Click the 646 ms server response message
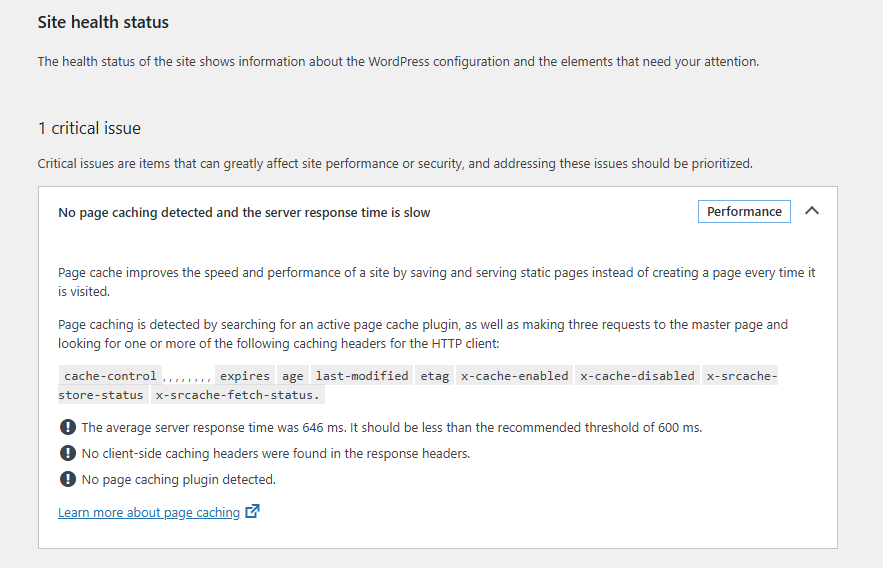The image size is (883, 568). (x=391, y=428)
